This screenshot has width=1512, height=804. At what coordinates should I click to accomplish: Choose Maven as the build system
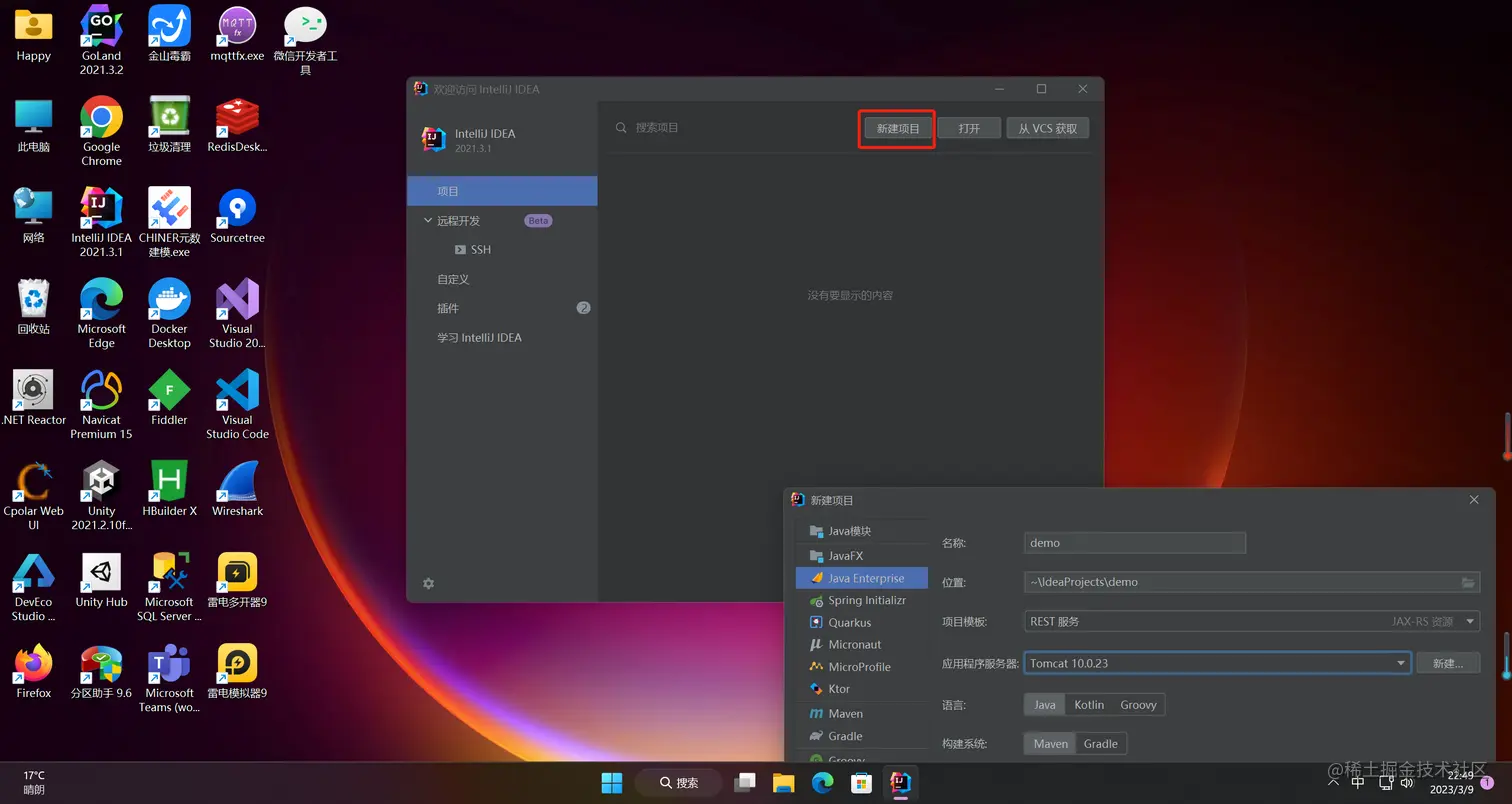click(1050, 744)
